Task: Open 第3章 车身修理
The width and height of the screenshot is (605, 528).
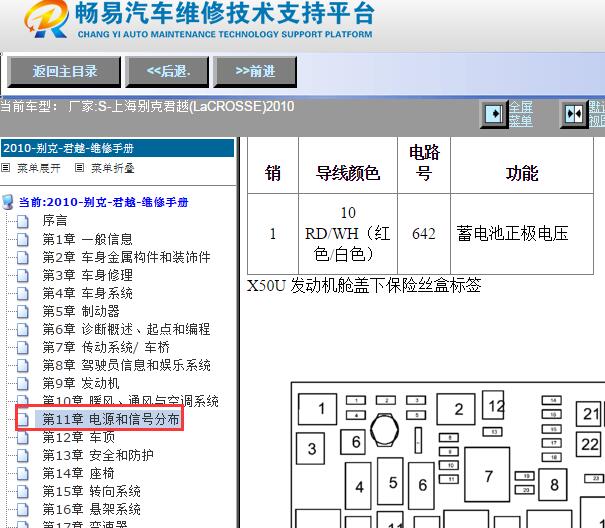Action: 88,275
